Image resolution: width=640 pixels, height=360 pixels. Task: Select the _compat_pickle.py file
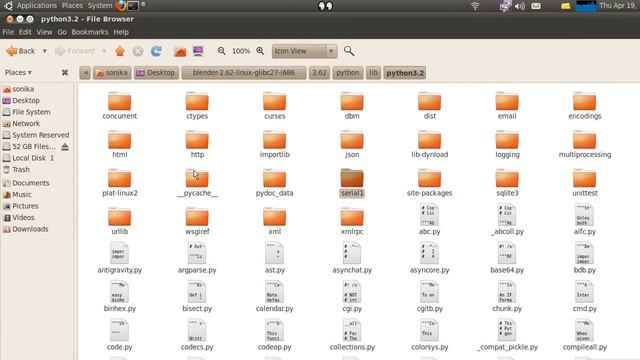(507, 335)
